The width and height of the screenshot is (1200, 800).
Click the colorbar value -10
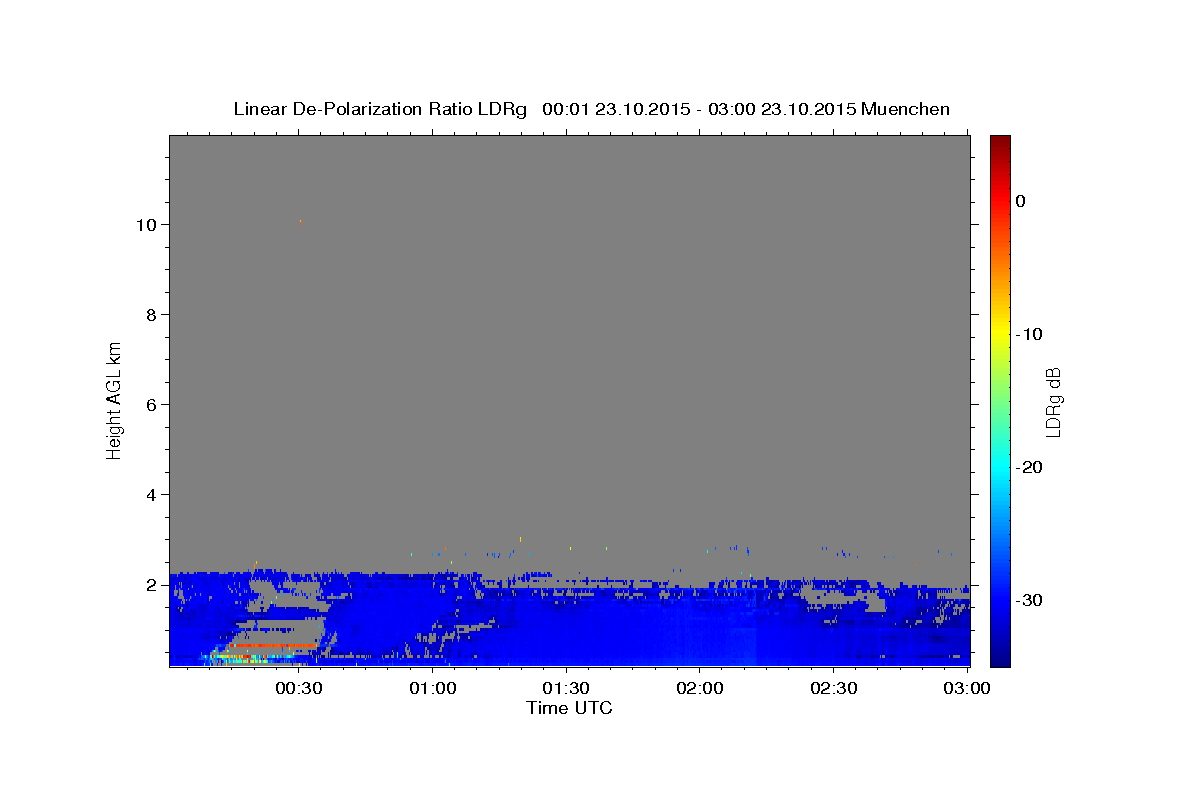1029,334
